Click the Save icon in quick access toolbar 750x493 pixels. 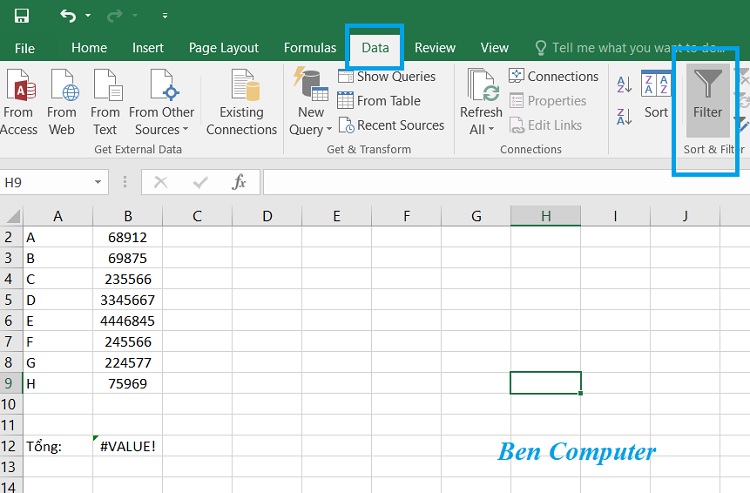point(22,16)
